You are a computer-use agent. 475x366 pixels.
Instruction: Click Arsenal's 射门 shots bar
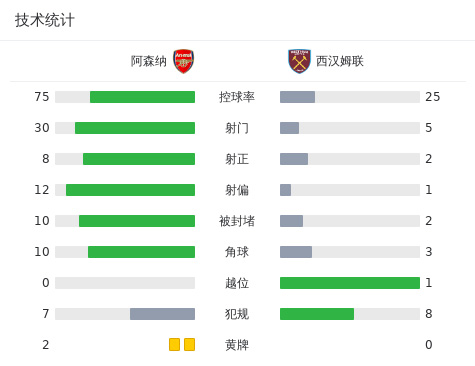[x=135, y=128]
